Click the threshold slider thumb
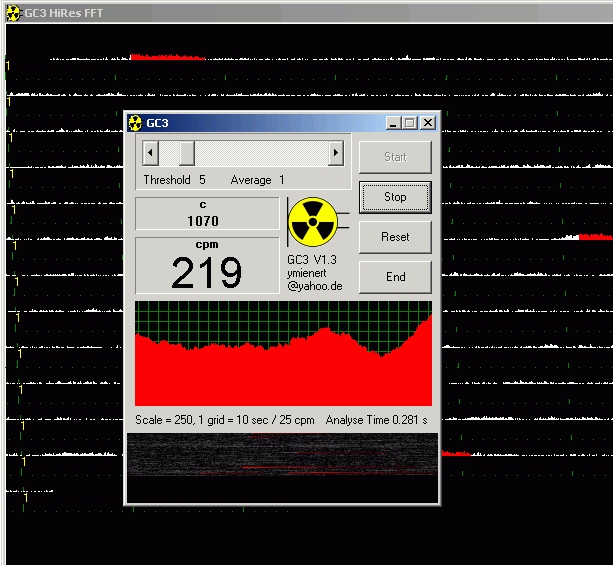Image resolution: width=613 pixels, height=565 pixels. point(186,153)
